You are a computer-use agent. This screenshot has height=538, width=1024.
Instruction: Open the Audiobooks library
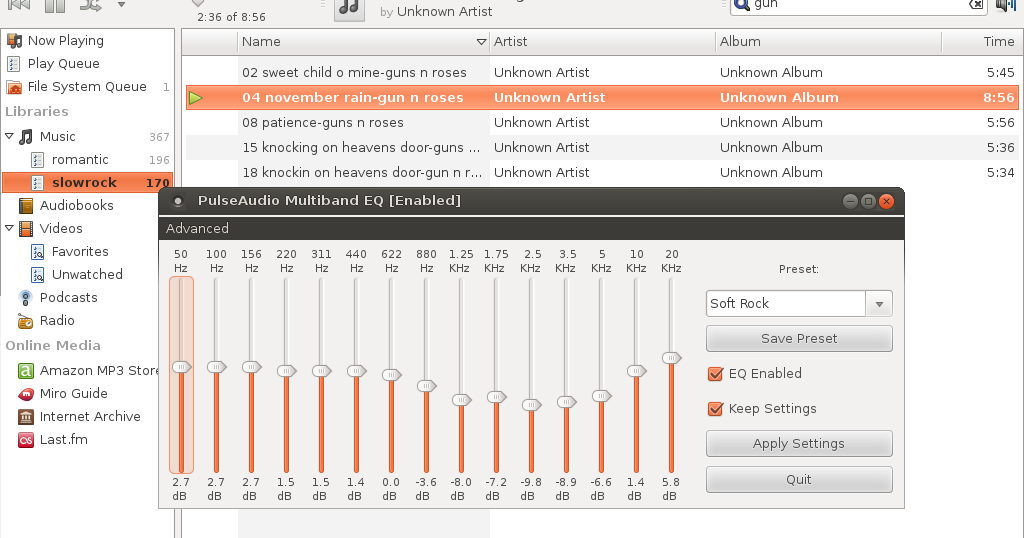coord(76,205)
